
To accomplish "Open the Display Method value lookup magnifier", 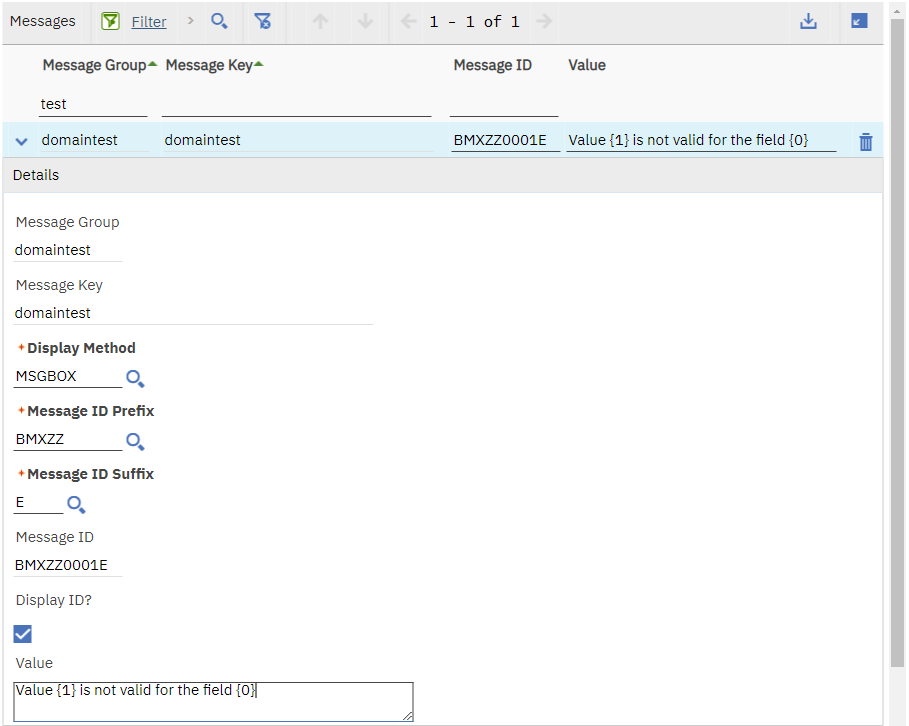I will (135, 379).
